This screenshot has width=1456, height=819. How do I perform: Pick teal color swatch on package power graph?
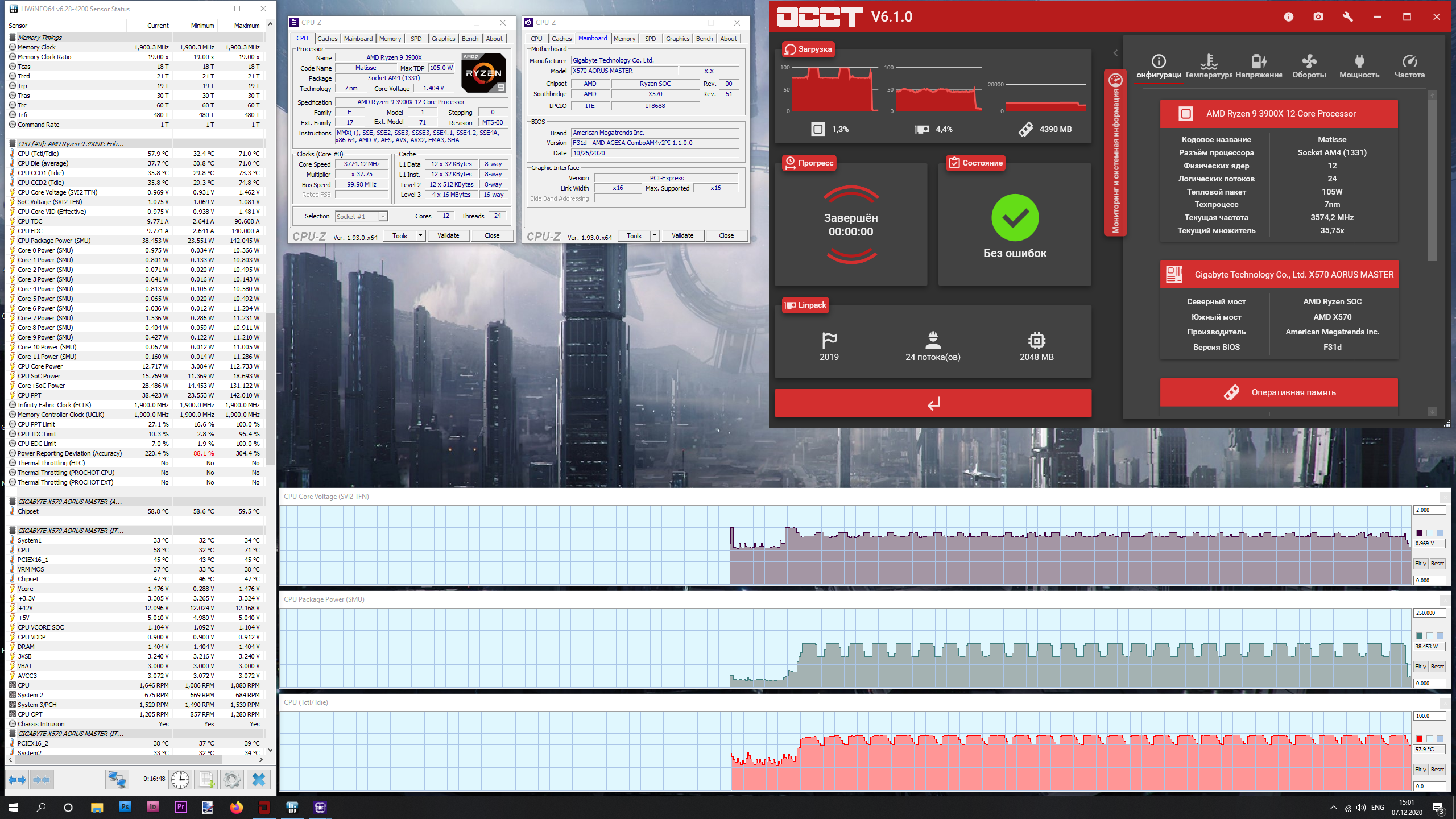pyautogui.click(x=1420, y=636)
